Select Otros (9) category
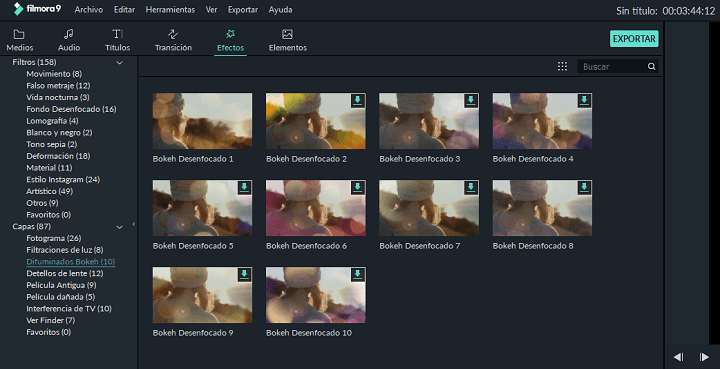 pos(42,203)
